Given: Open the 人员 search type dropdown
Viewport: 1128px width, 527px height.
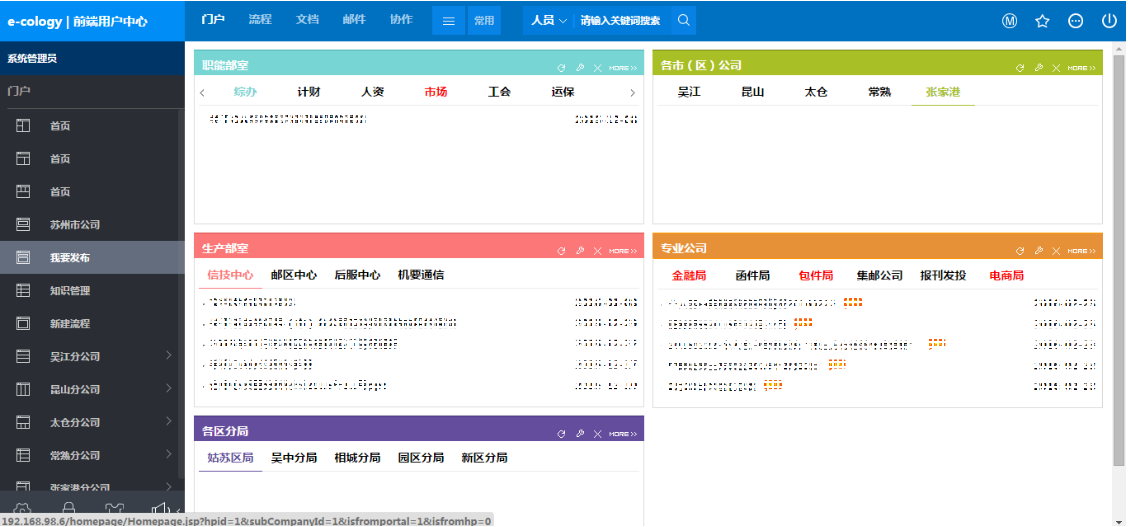Looking at the screenshot, I should click(549, 21).
